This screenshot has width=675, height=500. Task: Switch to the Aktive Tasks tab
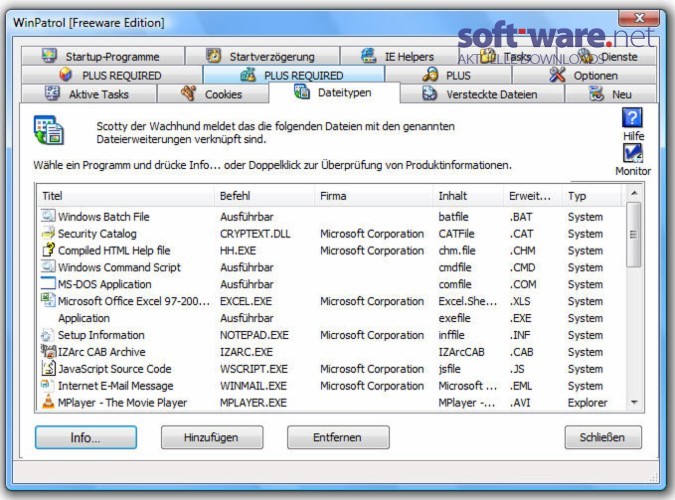[x=89, y=94]
